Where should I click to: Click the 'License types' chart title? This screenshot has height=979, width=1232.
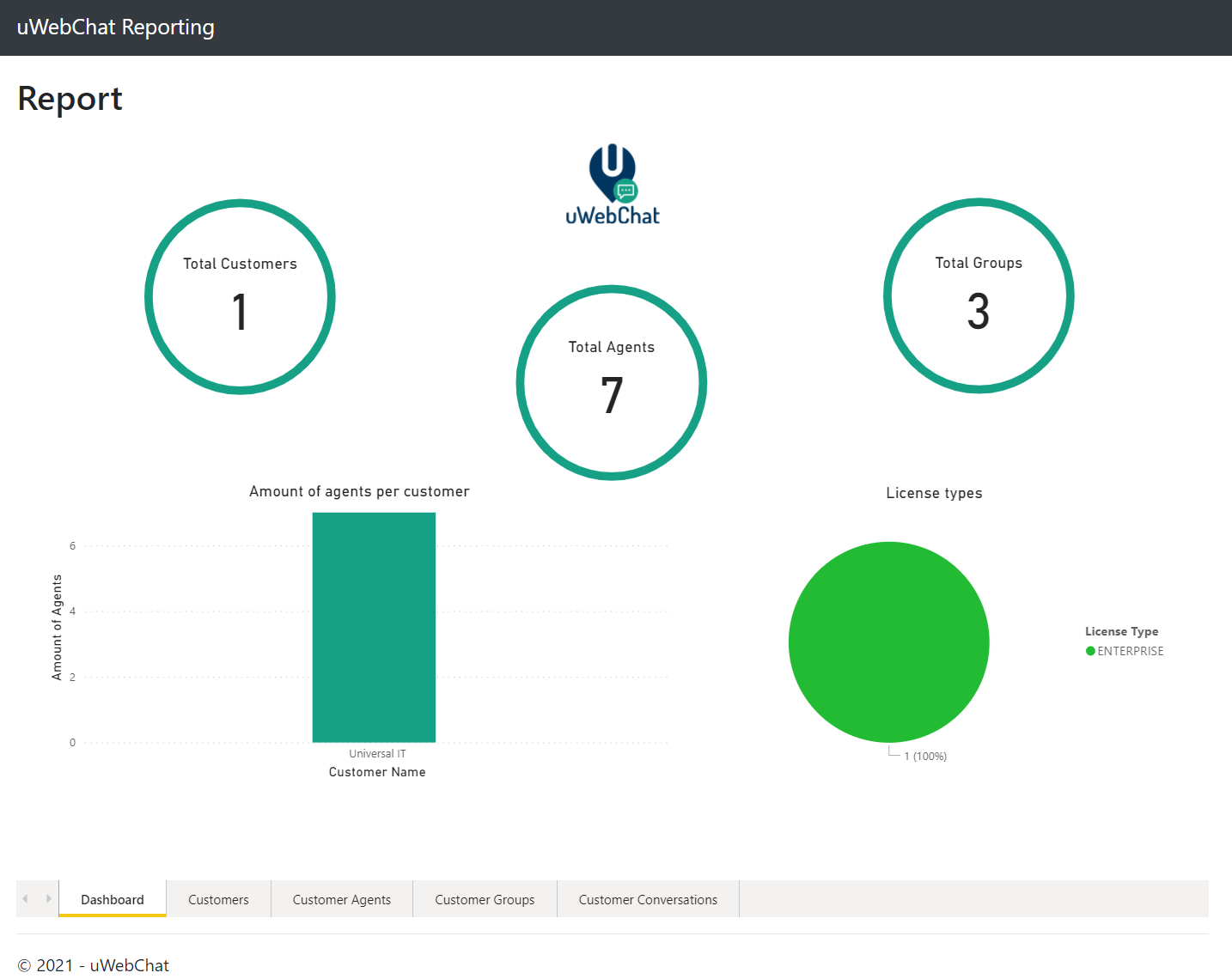[934, 493]
